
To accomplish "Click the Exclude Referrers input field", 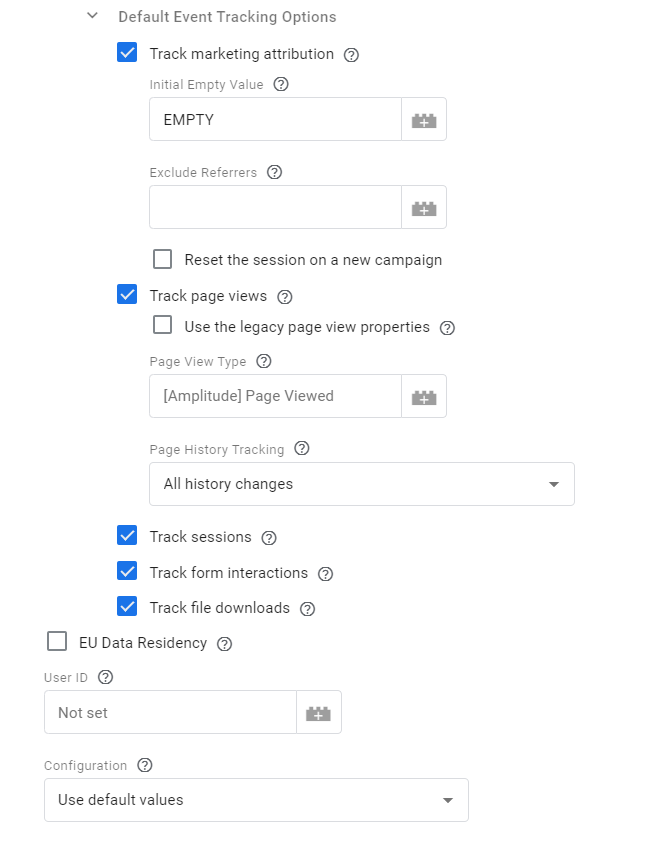I will (x=275, y=208).
